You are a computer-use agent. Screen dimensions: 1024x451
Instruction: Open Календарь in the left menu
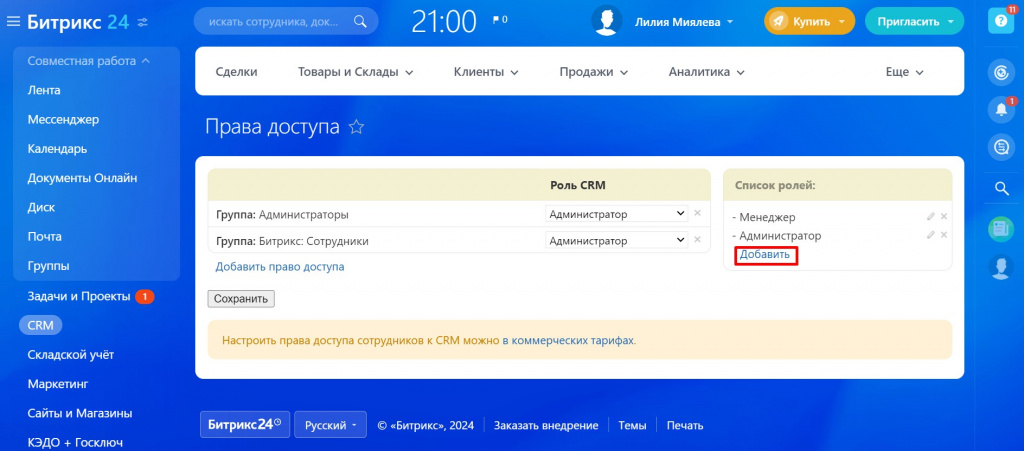(x=57, y=149)
